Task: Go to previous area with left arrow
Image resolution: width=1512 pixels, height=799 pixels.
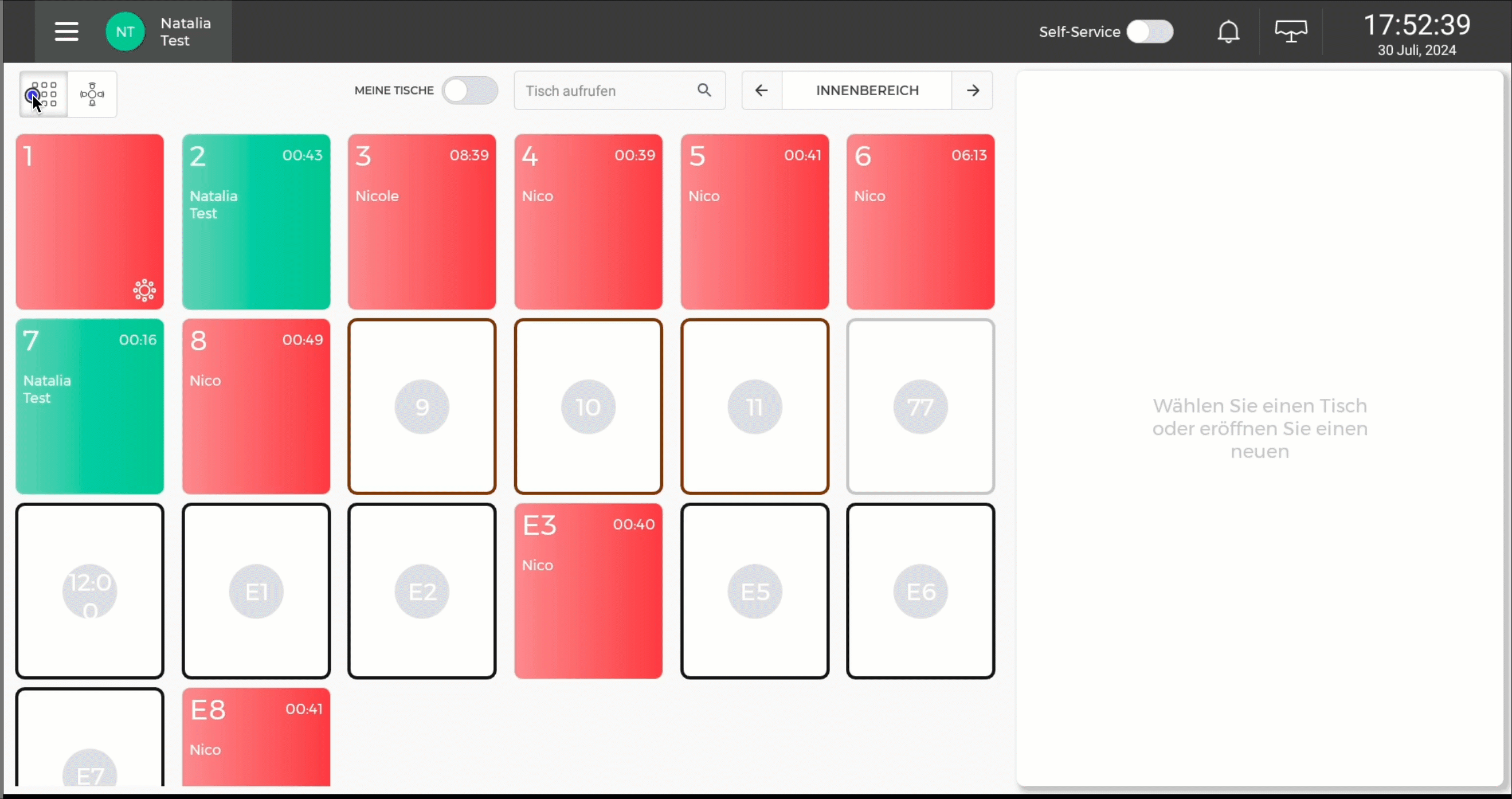Action: 761,91
